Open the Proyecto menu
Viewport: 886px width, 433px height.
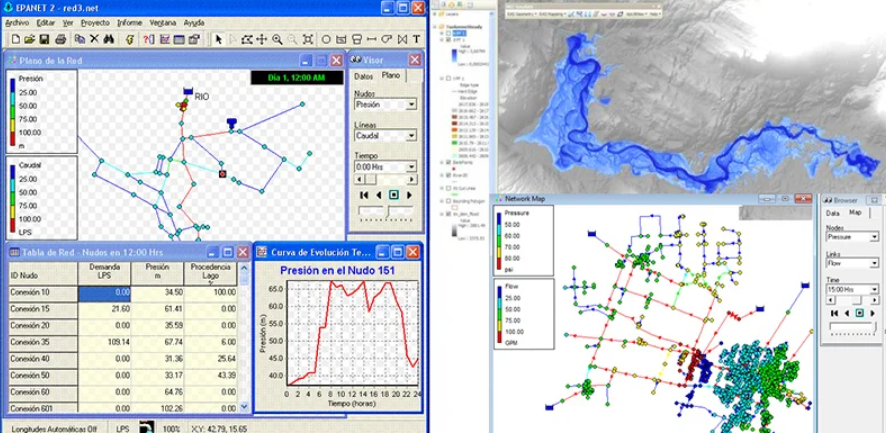click(x=95, y=21)
